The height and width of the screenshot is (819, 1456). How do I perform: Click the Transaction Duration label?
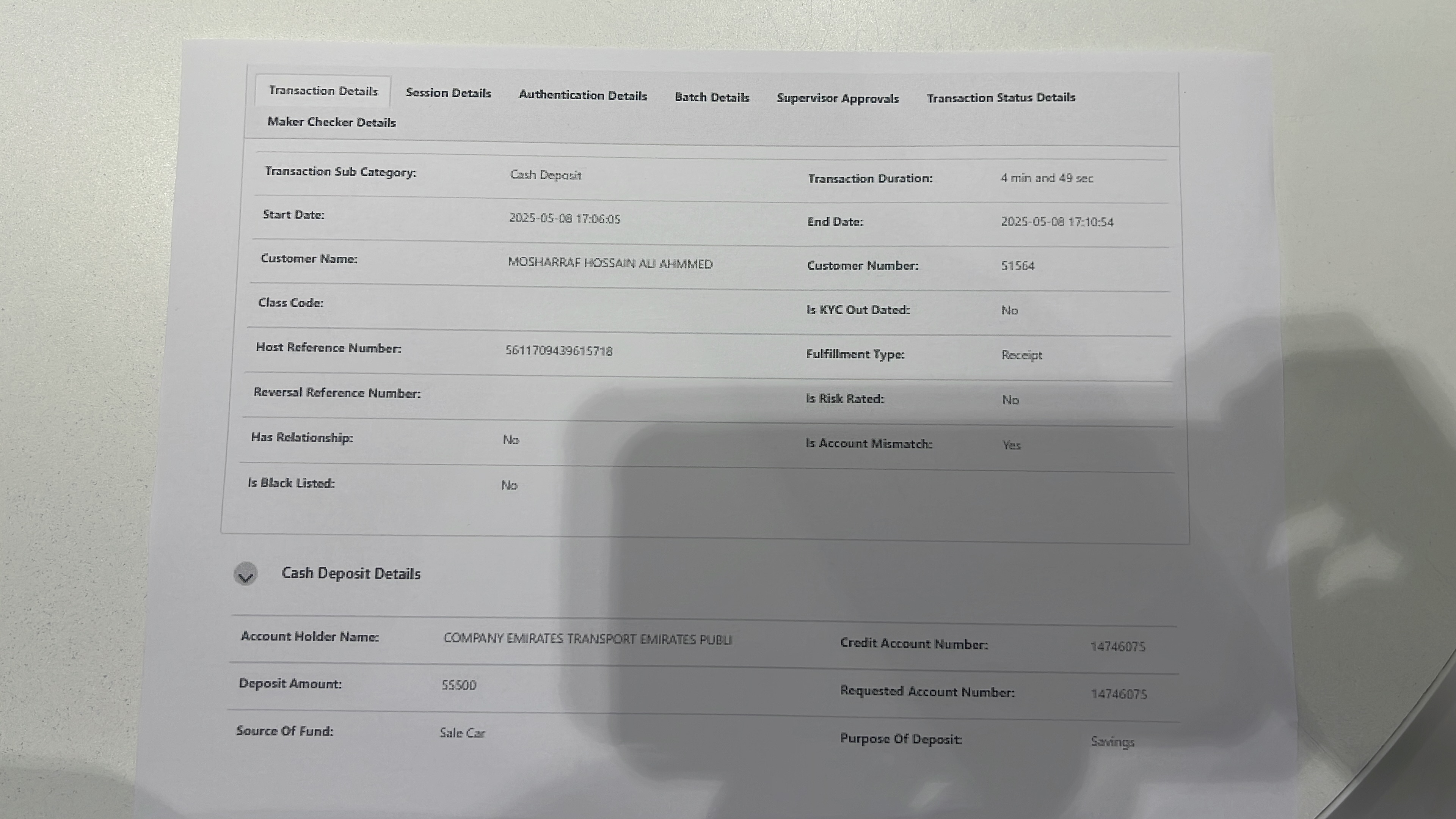tap(870, 179)
